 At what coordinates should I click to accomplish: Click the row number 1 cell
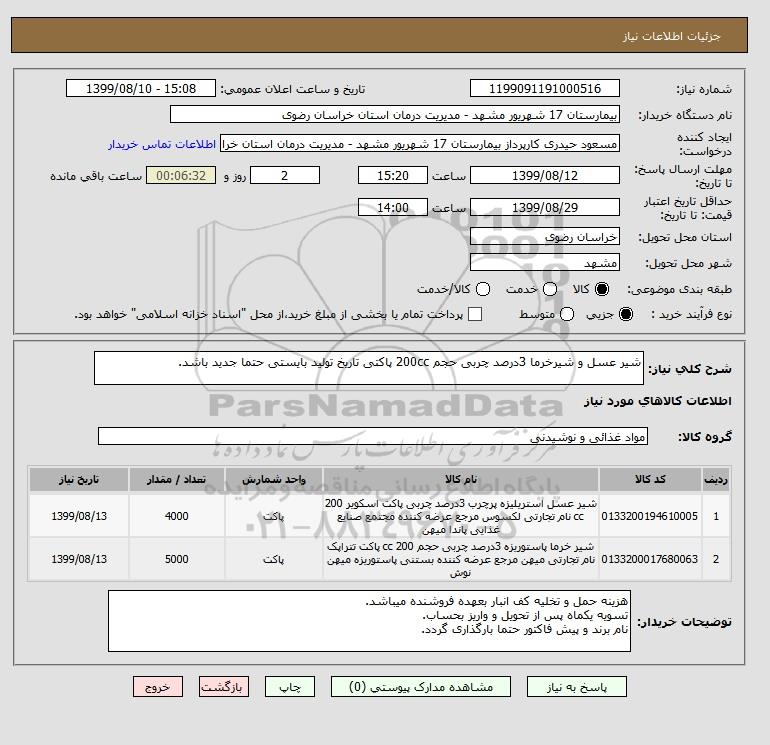click(x=716, y=516)
